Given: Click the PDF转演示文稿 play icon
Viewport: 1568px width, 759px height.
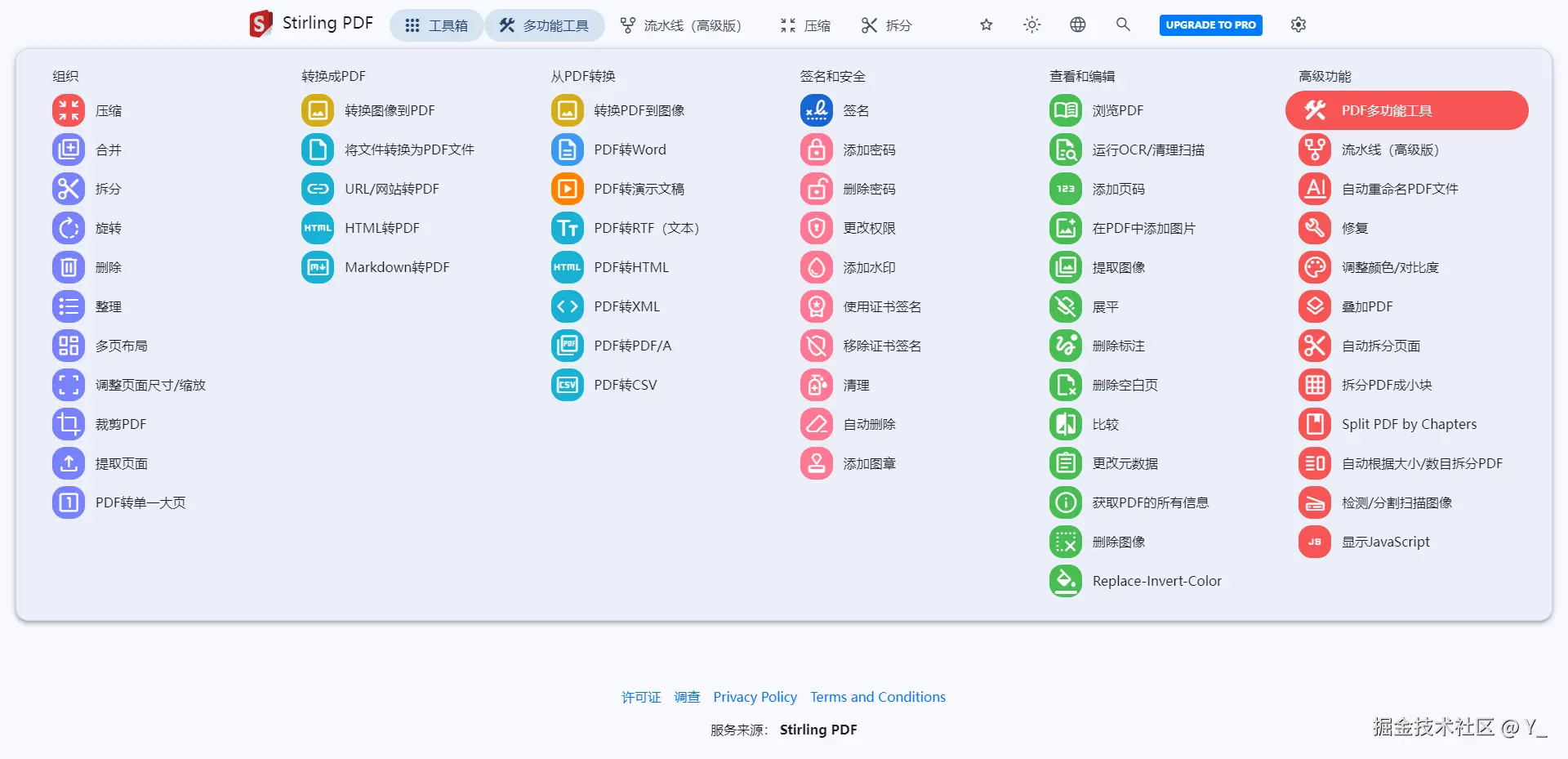Looking at the screenshot, I should [x=568, y=189].
